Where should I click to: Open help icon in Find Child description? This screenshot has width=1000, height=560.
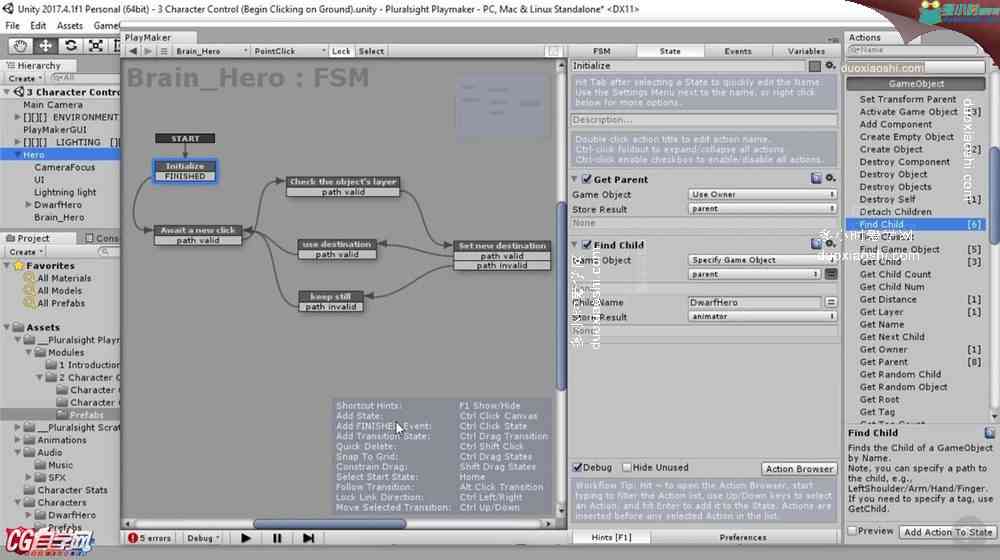point(989,433)
